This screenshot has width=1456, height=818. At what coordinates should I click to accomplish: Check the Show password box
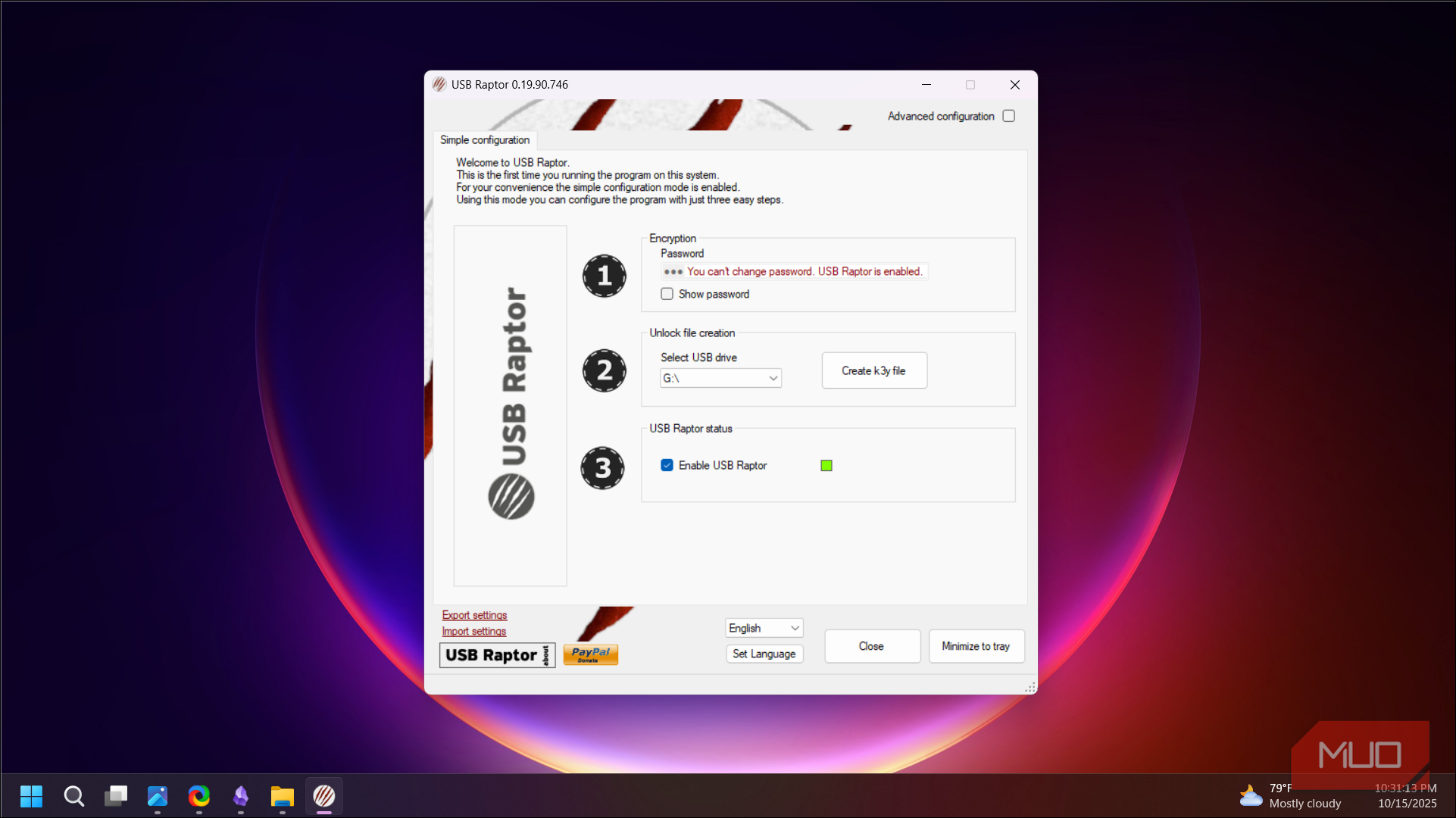667,294
